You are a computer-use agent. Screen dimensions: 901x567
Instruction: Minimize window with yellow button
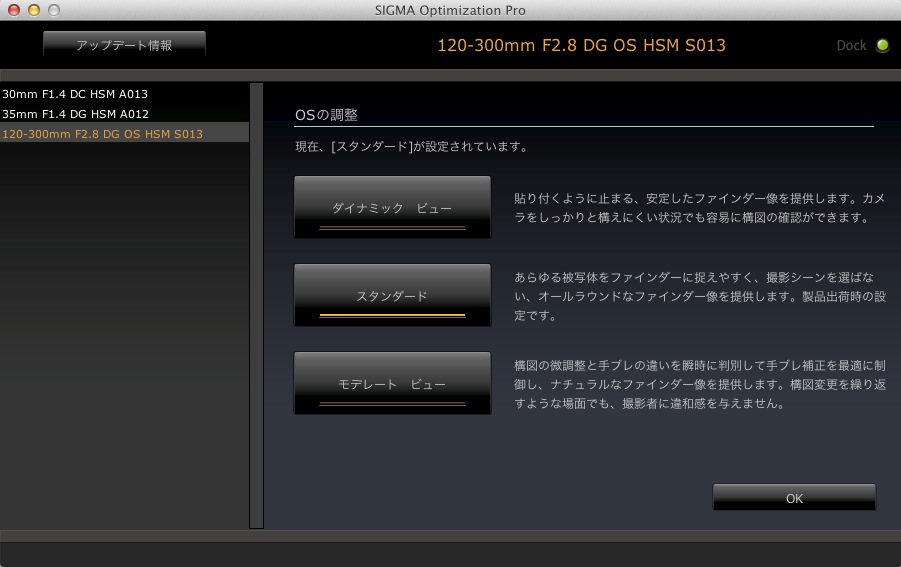pos(34,10)
